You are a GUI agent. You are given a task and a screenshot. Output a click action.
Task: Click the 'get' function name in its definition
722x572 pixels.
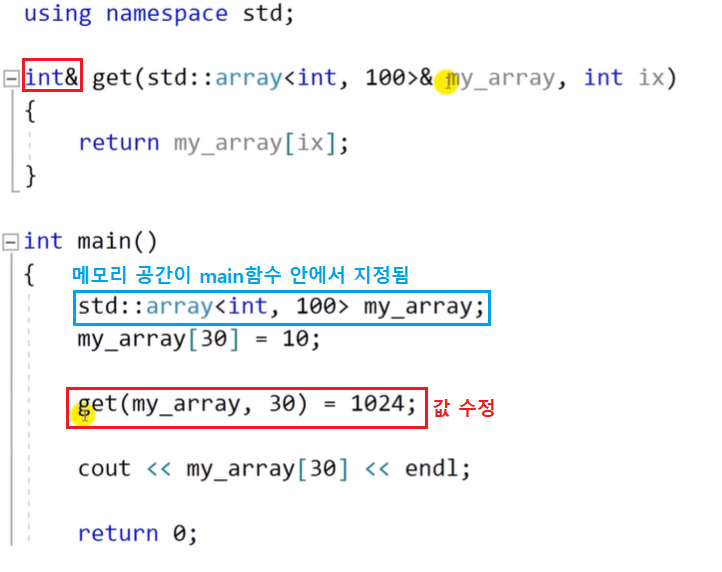point(113,78)
